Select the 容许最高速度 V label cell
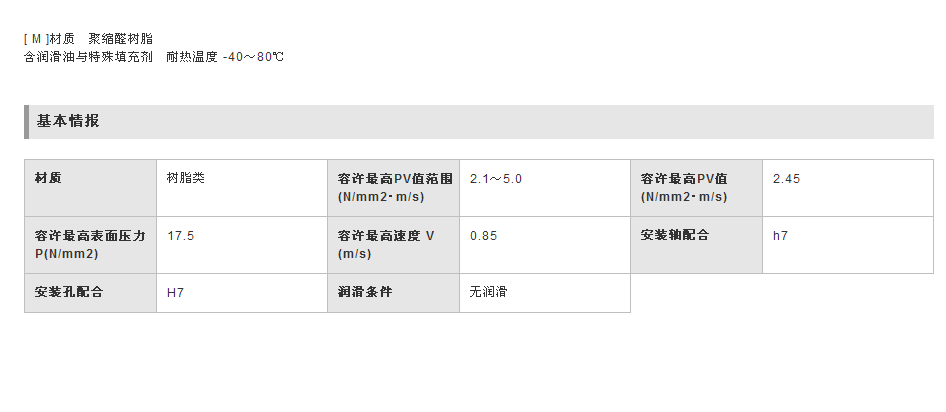 point(393,245)
